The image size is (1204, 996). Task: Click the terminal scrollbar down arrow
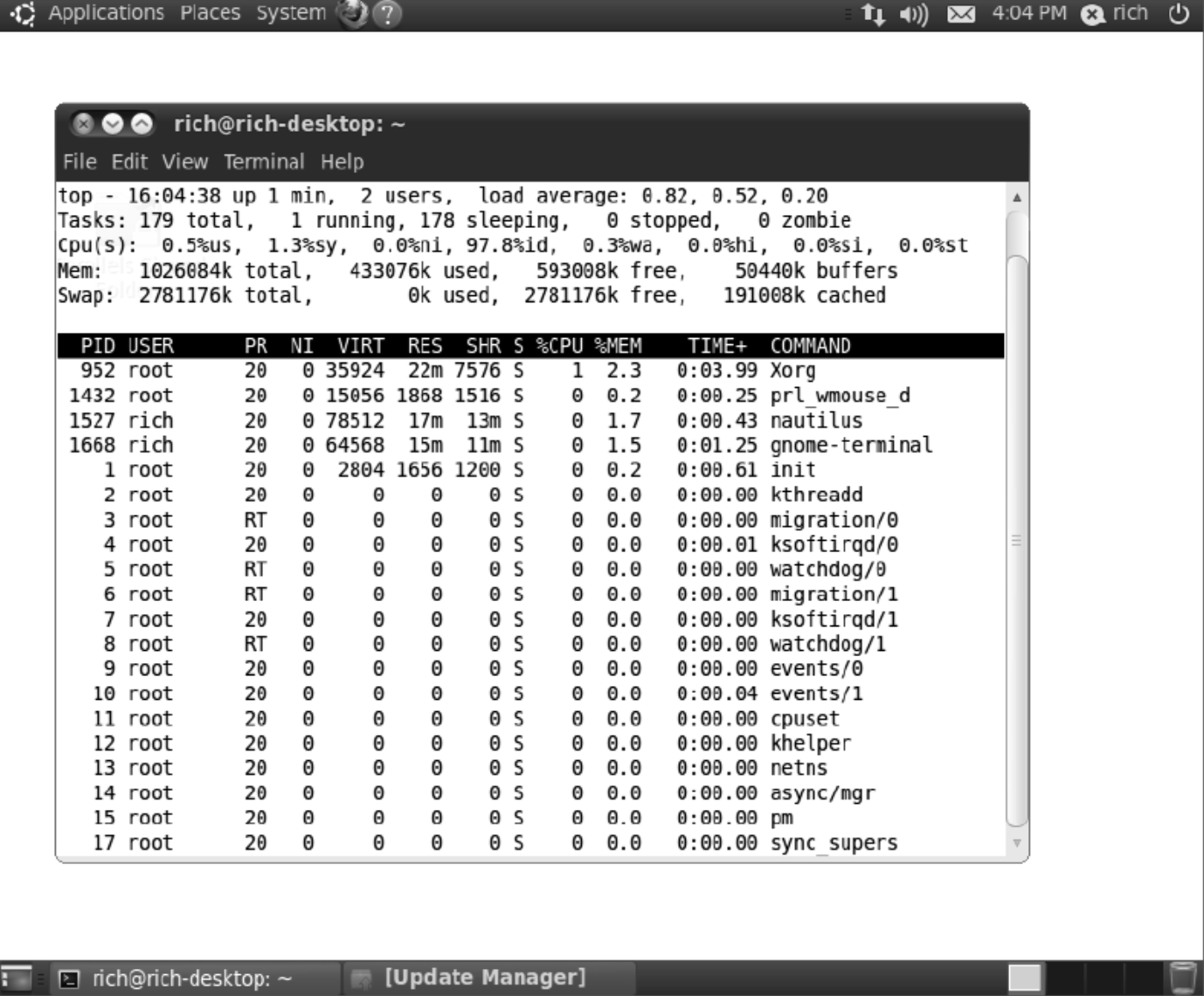[1017, 843]
